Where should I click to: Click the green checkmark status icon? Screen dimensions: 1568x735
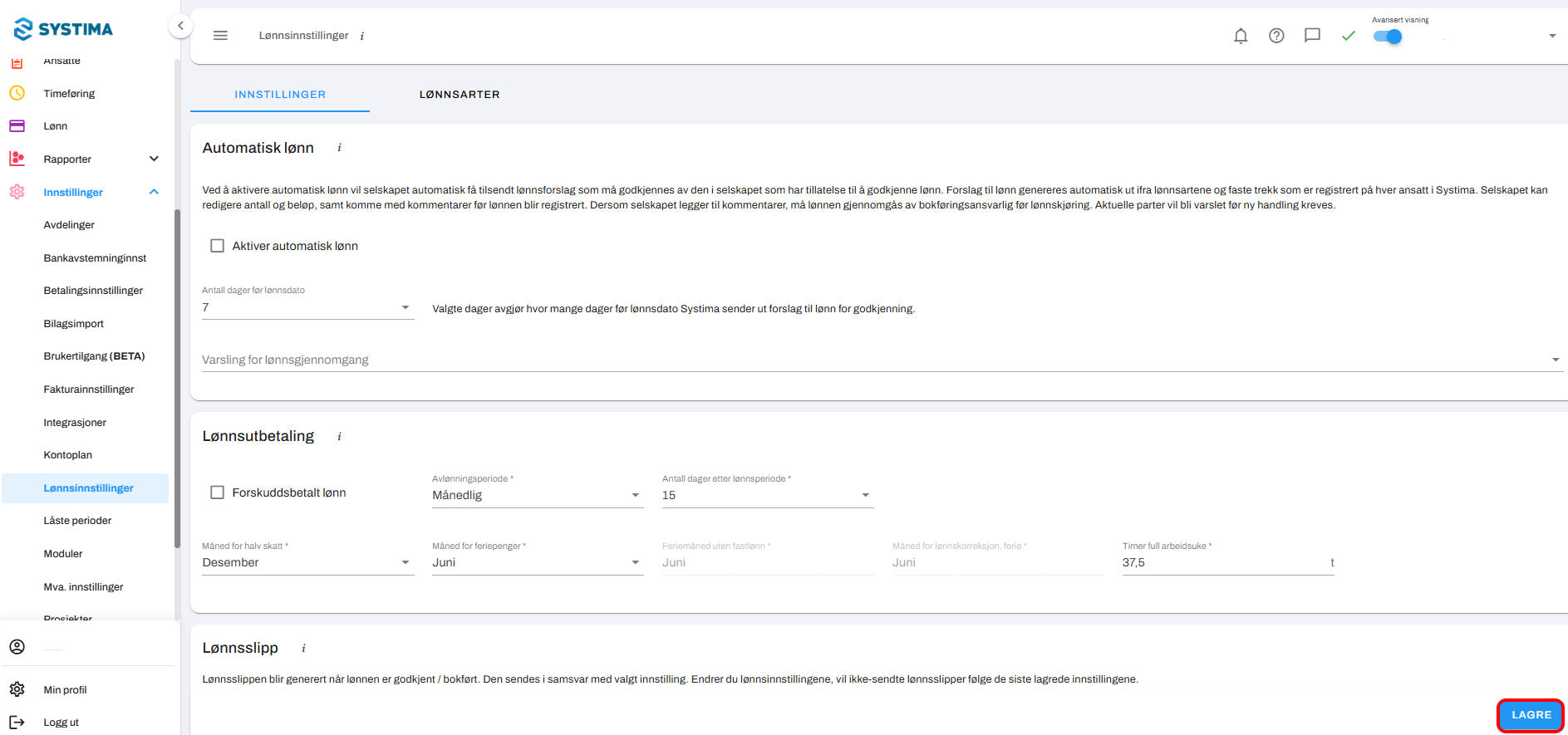tap(1348, 36)
